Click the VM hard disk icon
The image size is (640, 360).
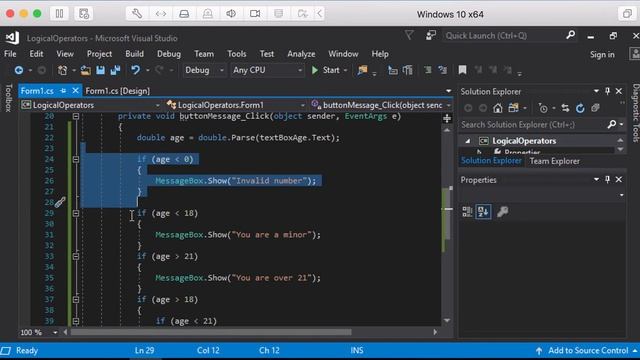click(x=184, y=14)
